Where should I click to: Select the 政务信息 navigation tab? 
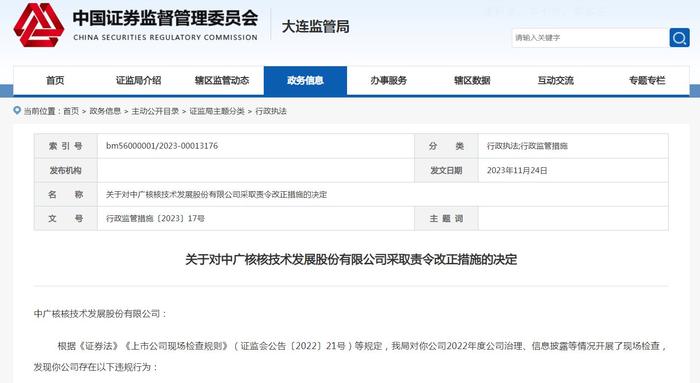click(x=305, y=81)
